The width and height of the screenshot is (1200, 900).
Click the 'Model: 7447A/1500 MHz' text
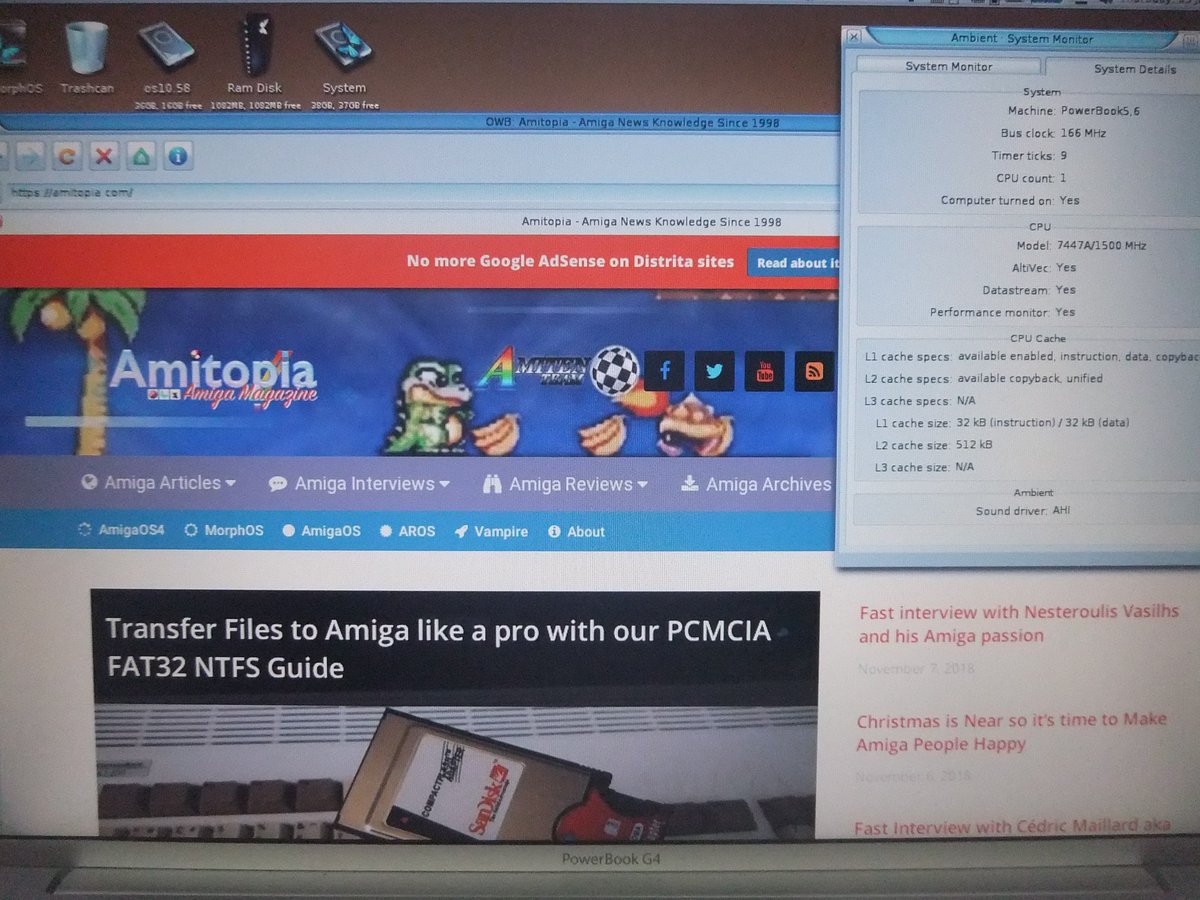(x=1080, y=245)
